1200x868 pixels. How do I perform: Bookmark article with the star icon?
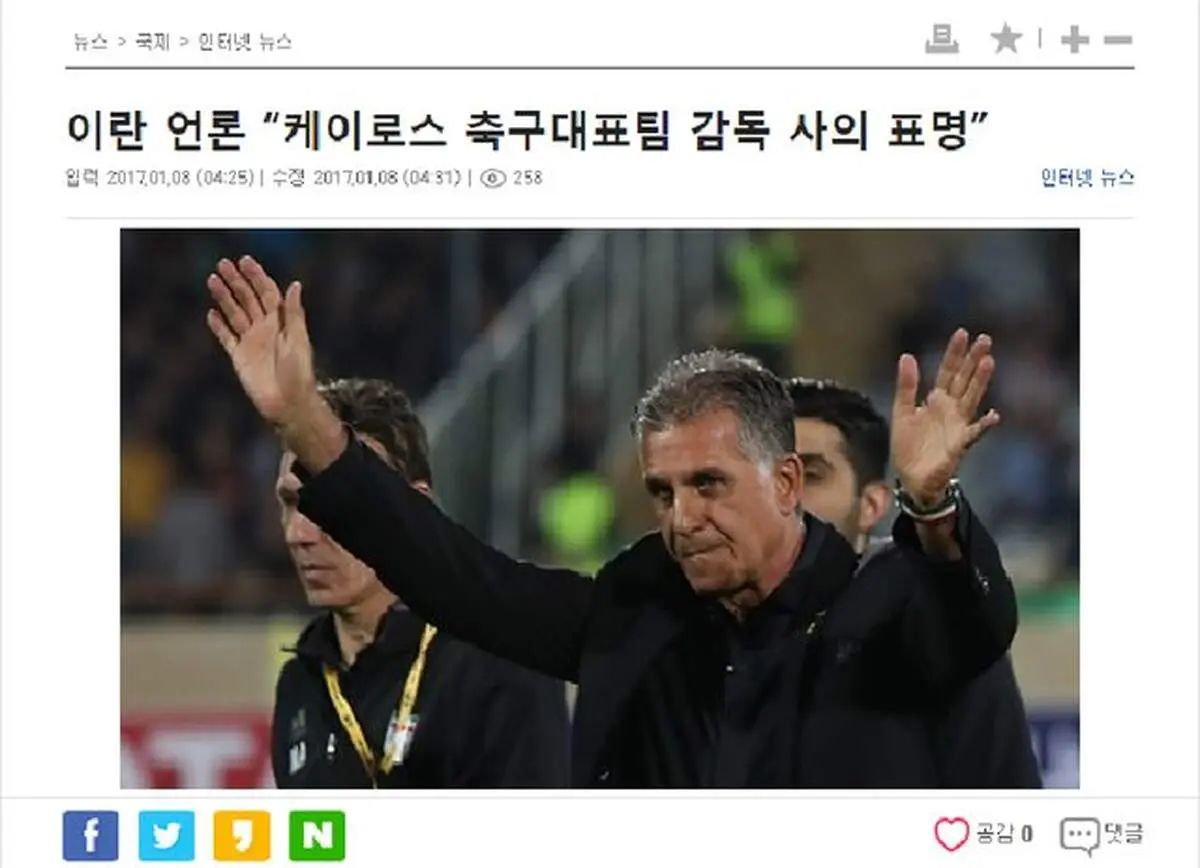[1006, 39]
